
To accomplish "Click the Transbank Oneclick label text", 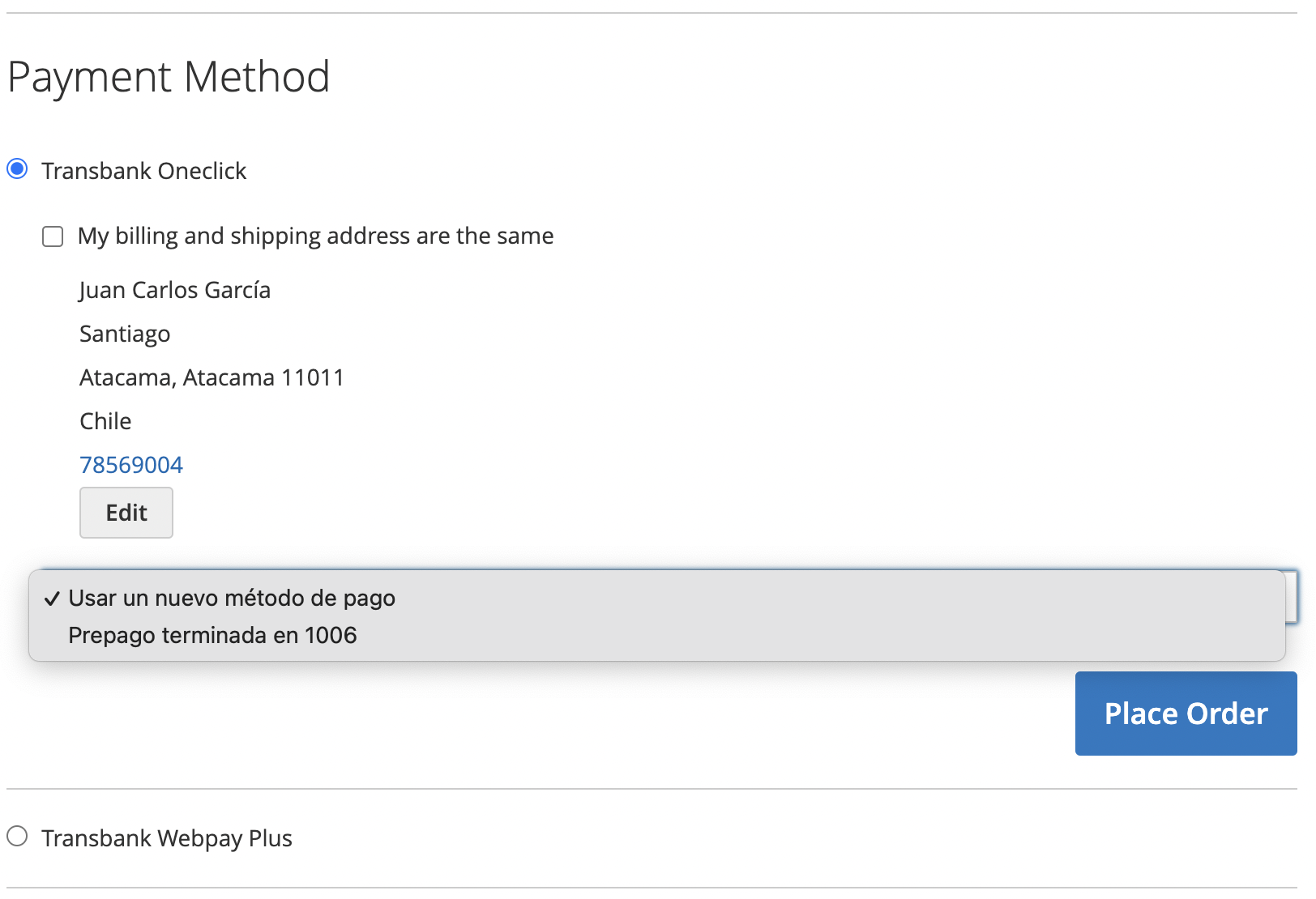I will pyautogui.click(x=144, y=170).
